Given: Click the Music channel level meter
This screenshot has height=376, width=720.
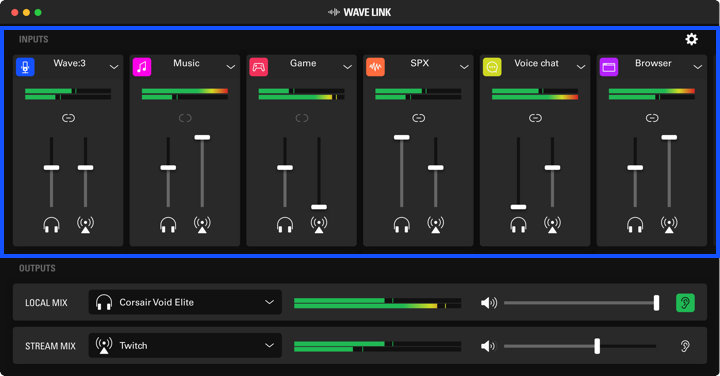Looking at the screenshot, I should pyautogui.click(x=185, y=94).
